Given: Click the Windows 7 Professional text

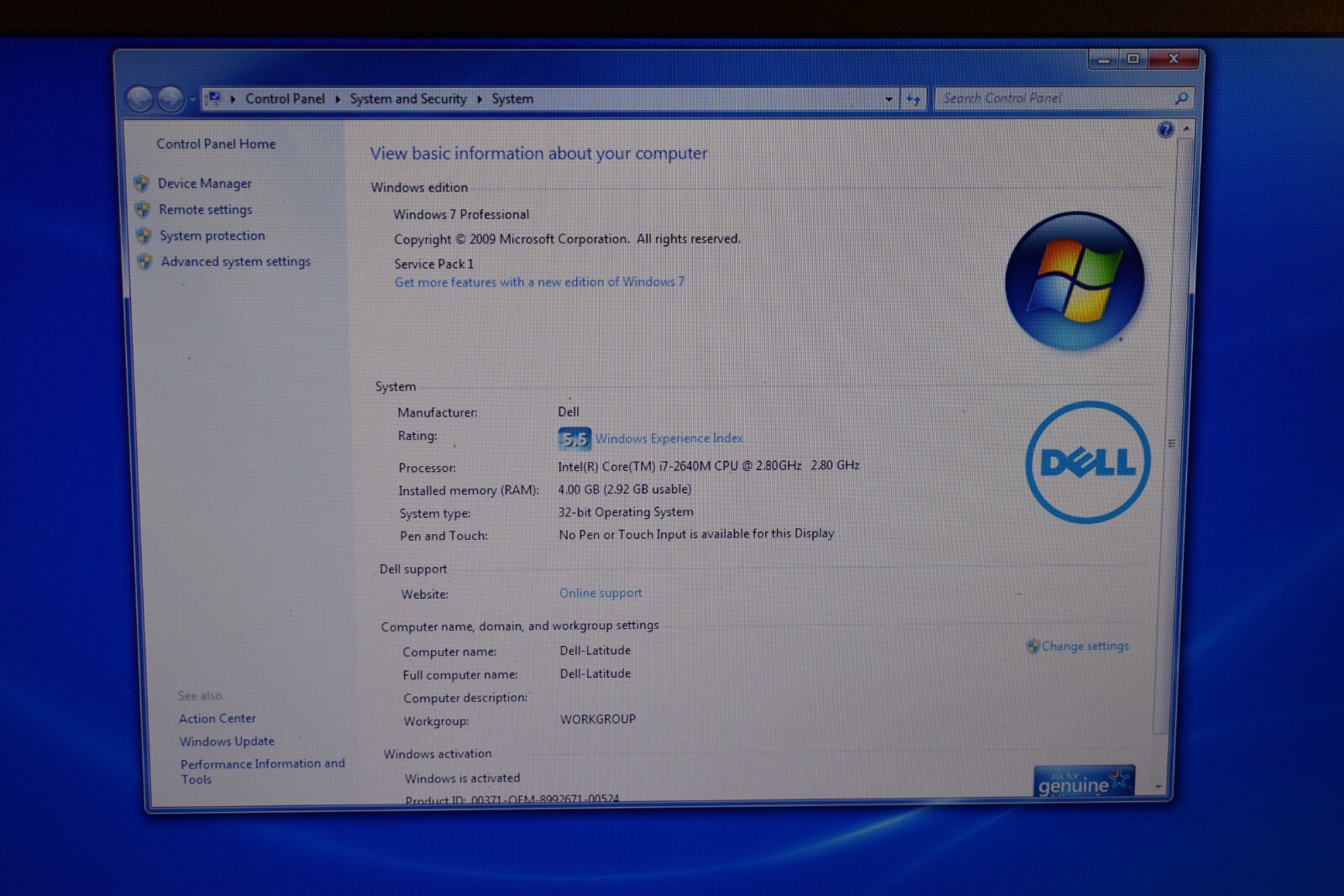Looking at the screenshot, I should [461, 215].
